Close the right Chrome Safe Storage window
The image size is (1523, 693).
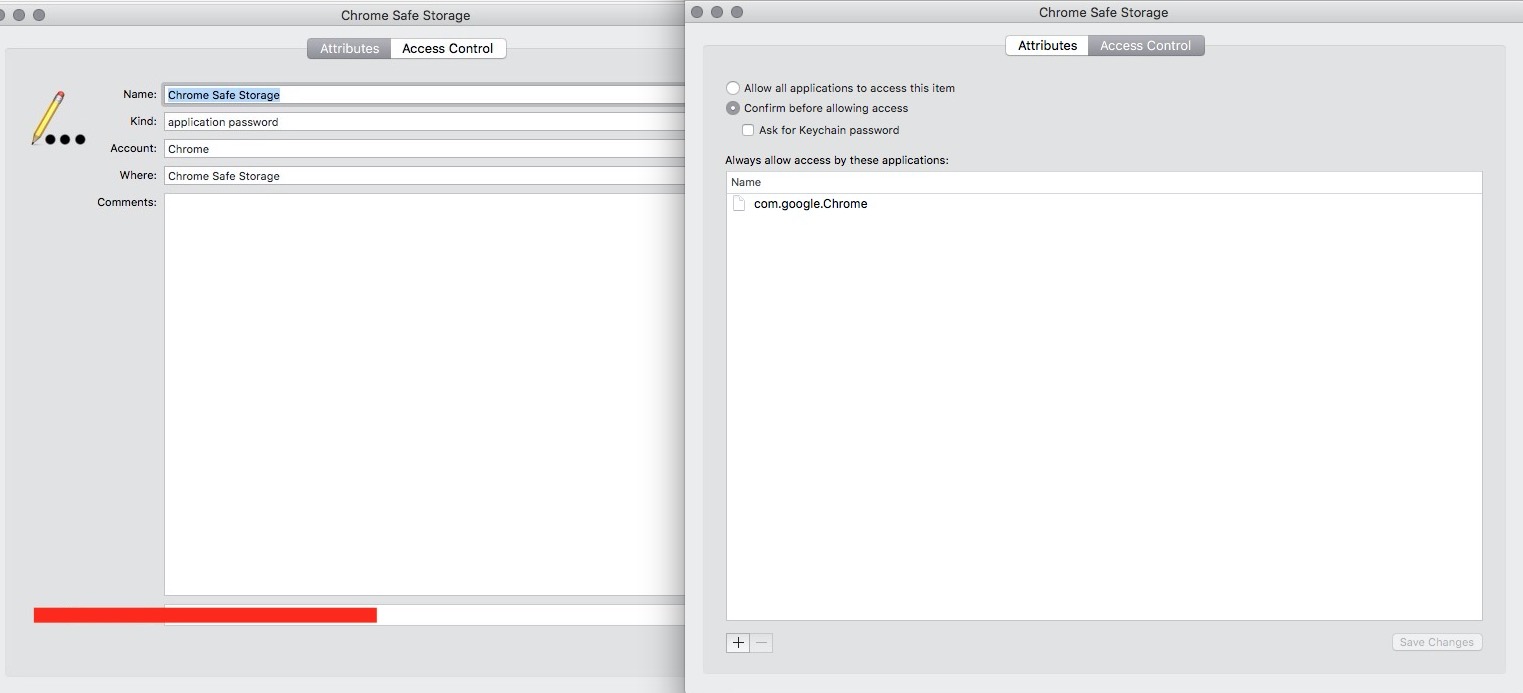[697, 12]
